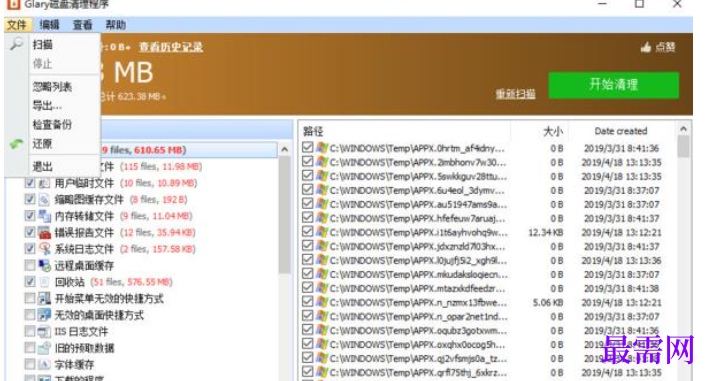Open the 帮助 menu
713x381 pixels.
pos(115,25)
